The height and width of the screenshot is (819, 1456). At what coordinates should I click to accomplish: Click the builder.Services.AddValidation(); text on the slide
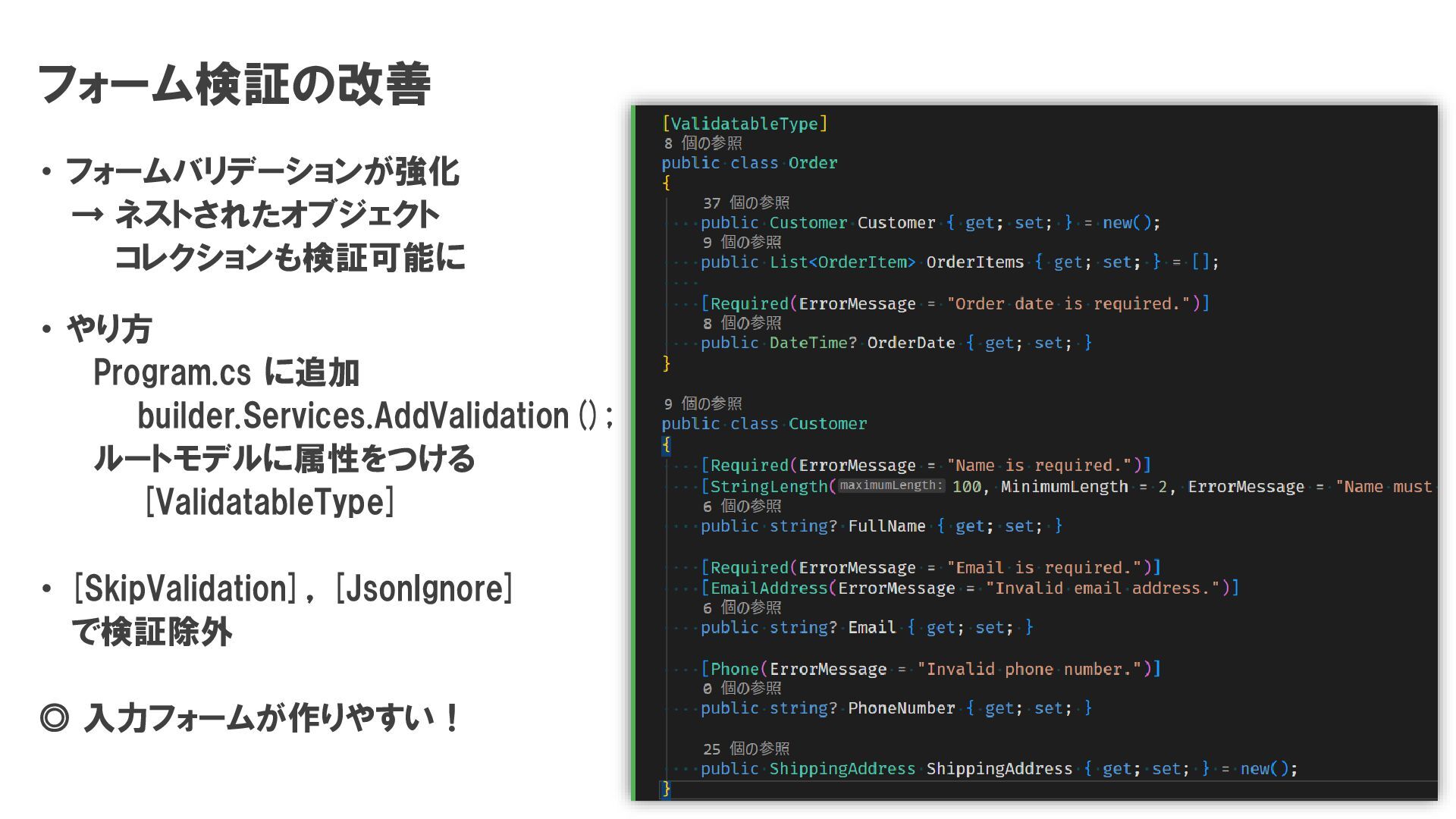(375, 416)
